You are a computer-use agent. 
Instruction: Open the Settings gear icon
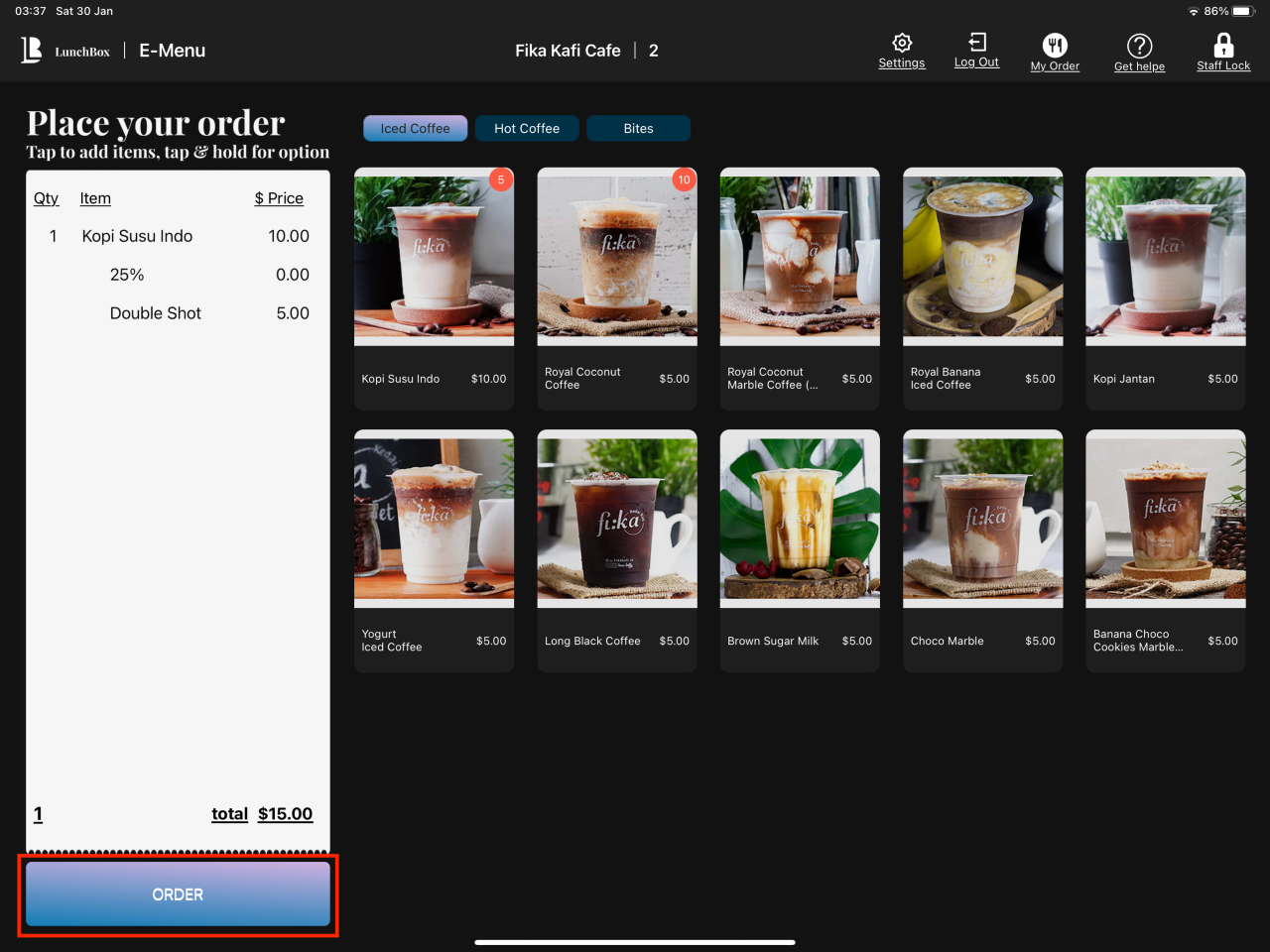coord(901,43)
